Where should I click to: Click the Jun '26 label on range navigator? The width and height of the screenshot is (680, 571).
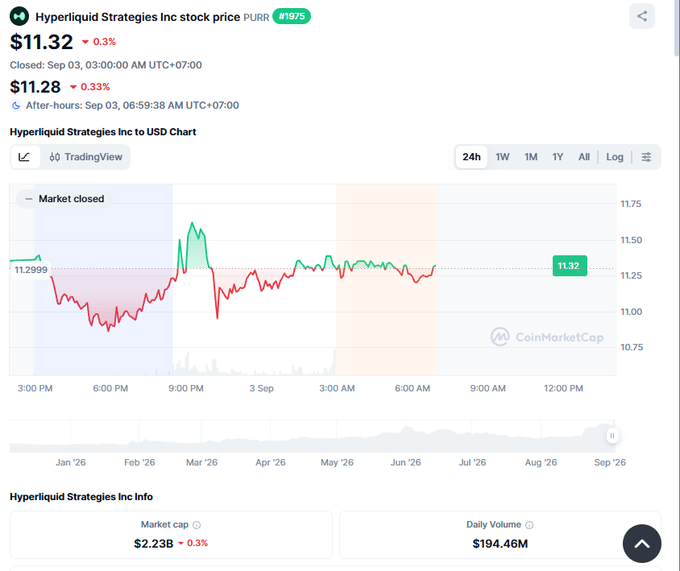click(405, 463)
